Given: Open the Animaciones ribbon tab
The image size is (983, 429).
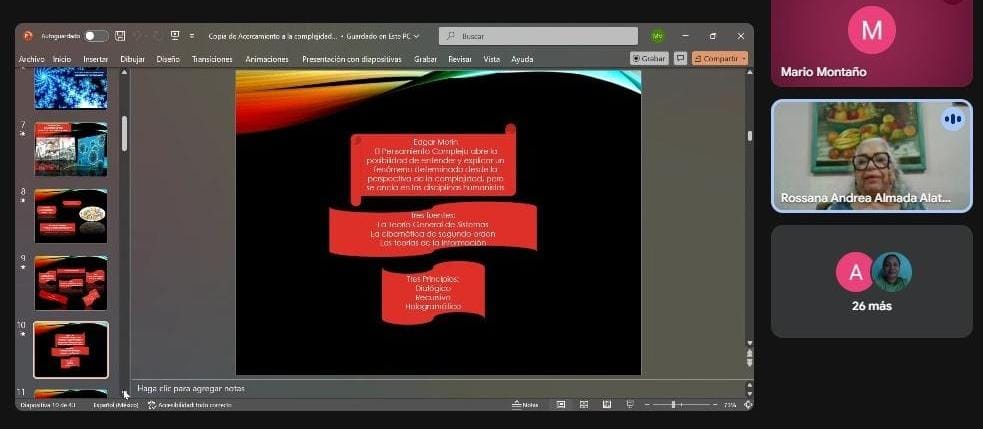Looking at the screenshot, I should pyautogui.click(x=266, y=59).
